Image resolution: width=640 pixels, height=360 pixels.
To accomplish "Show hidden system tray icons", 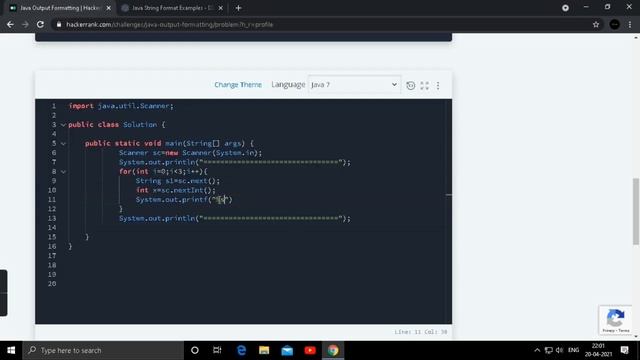I will pyautogui.click(x=537, y=350).
